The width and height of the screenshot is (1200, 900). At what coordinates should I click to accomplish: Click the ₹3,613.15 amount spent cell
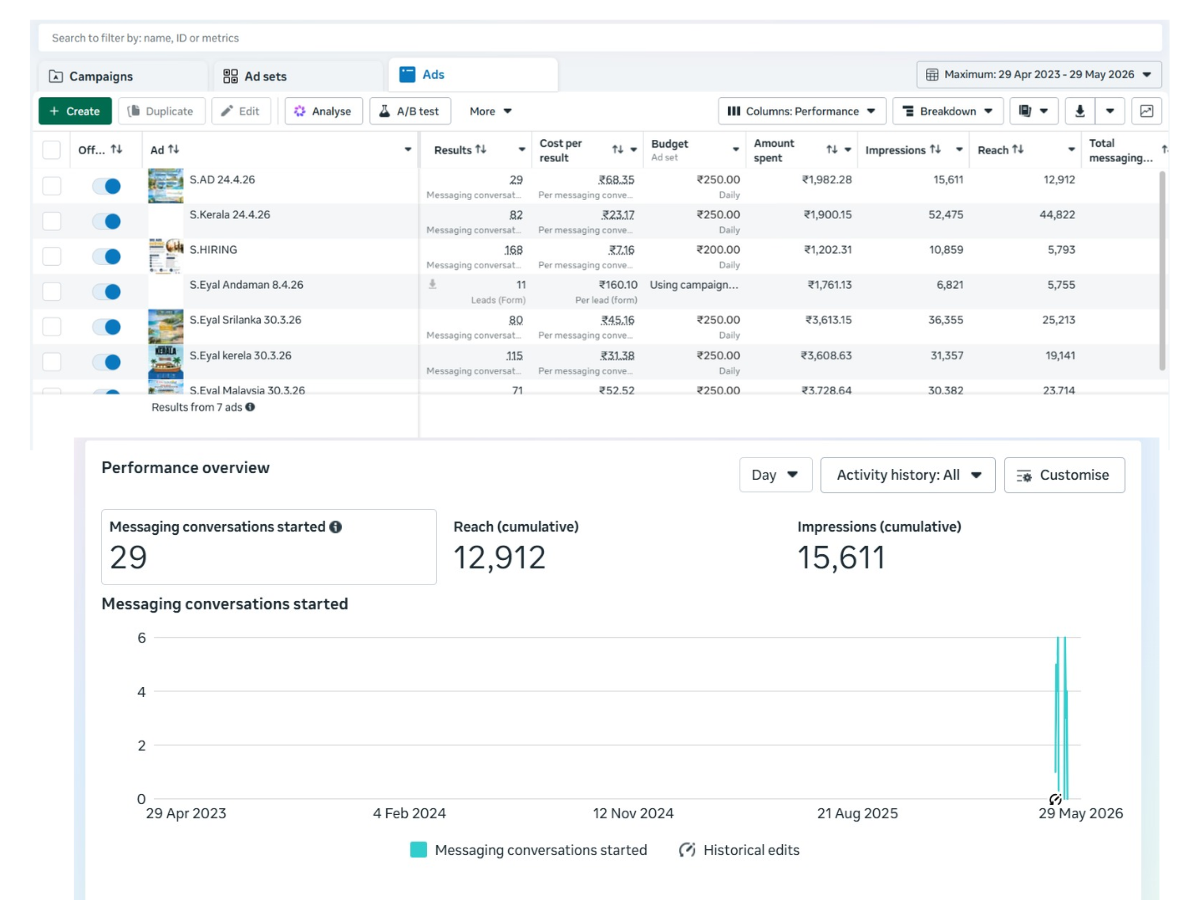point(827,320)
